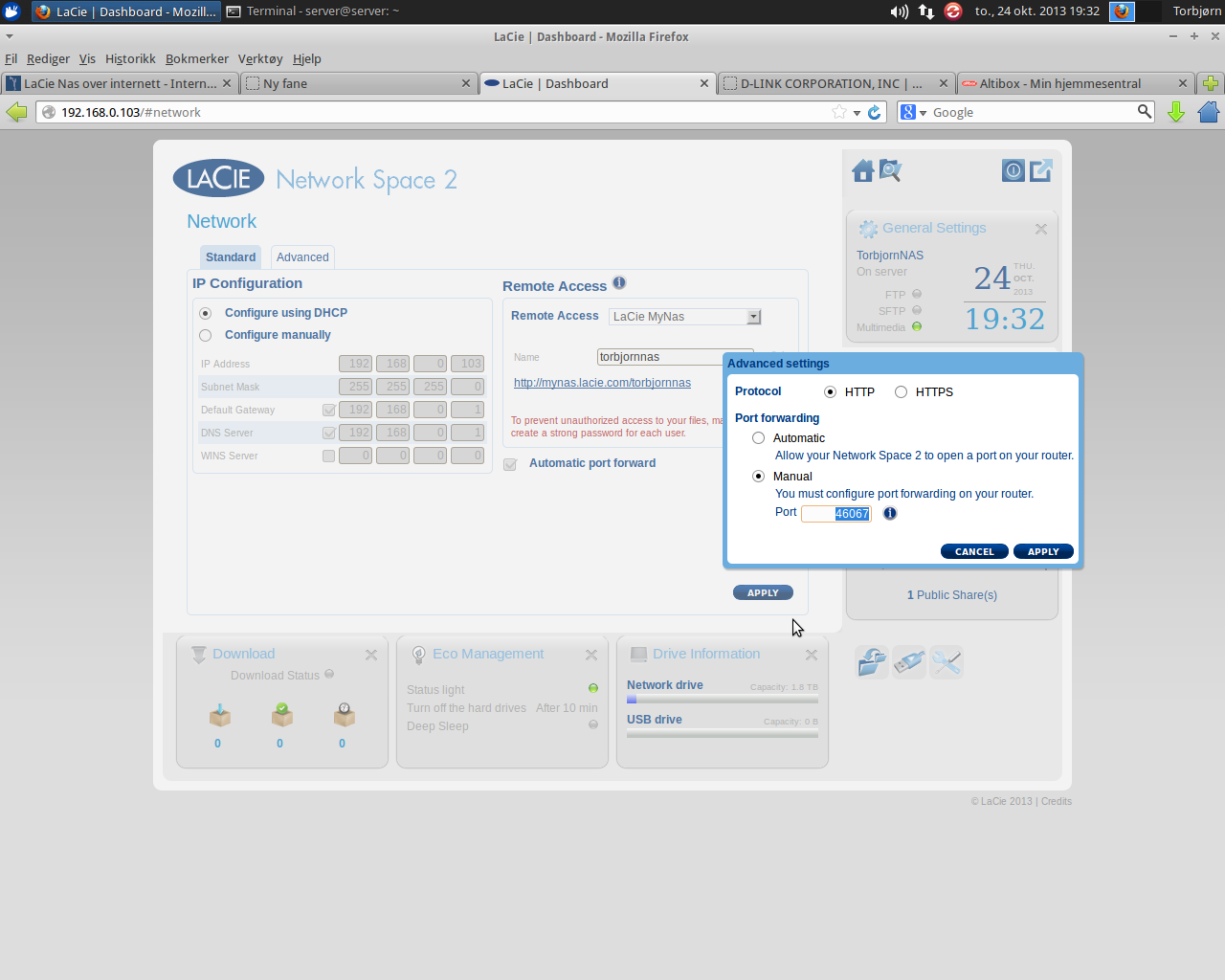The width and height of the screenshot is (1225, 980).
Task: Open Fil menu
Action: click(11, 58)
